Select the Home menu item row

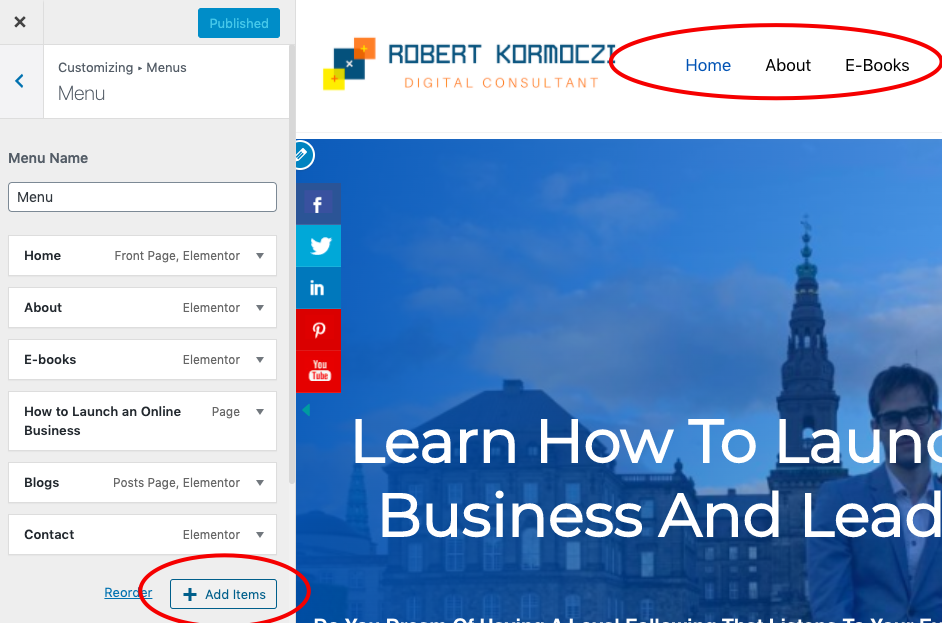[x=142, y=256]
